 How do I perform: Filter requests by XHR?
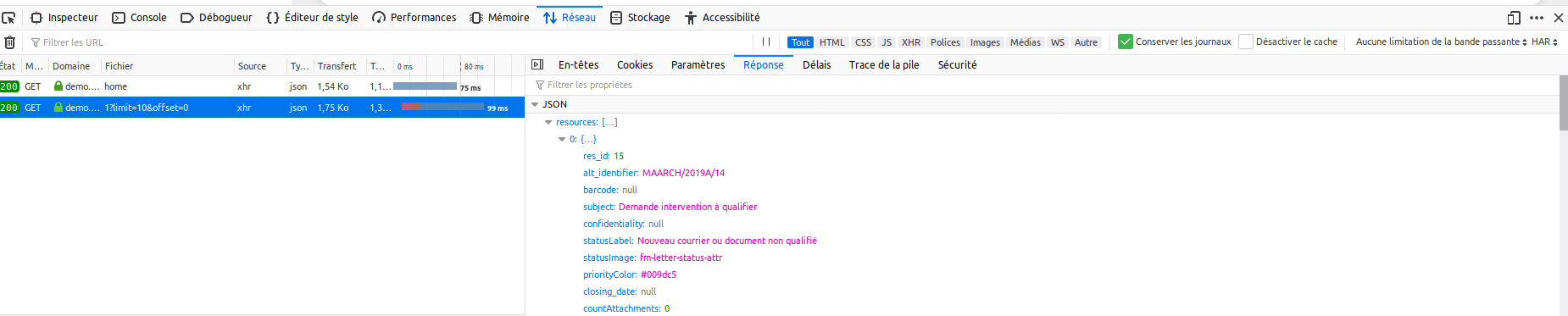pyautogui.click(x=911, y=42)
